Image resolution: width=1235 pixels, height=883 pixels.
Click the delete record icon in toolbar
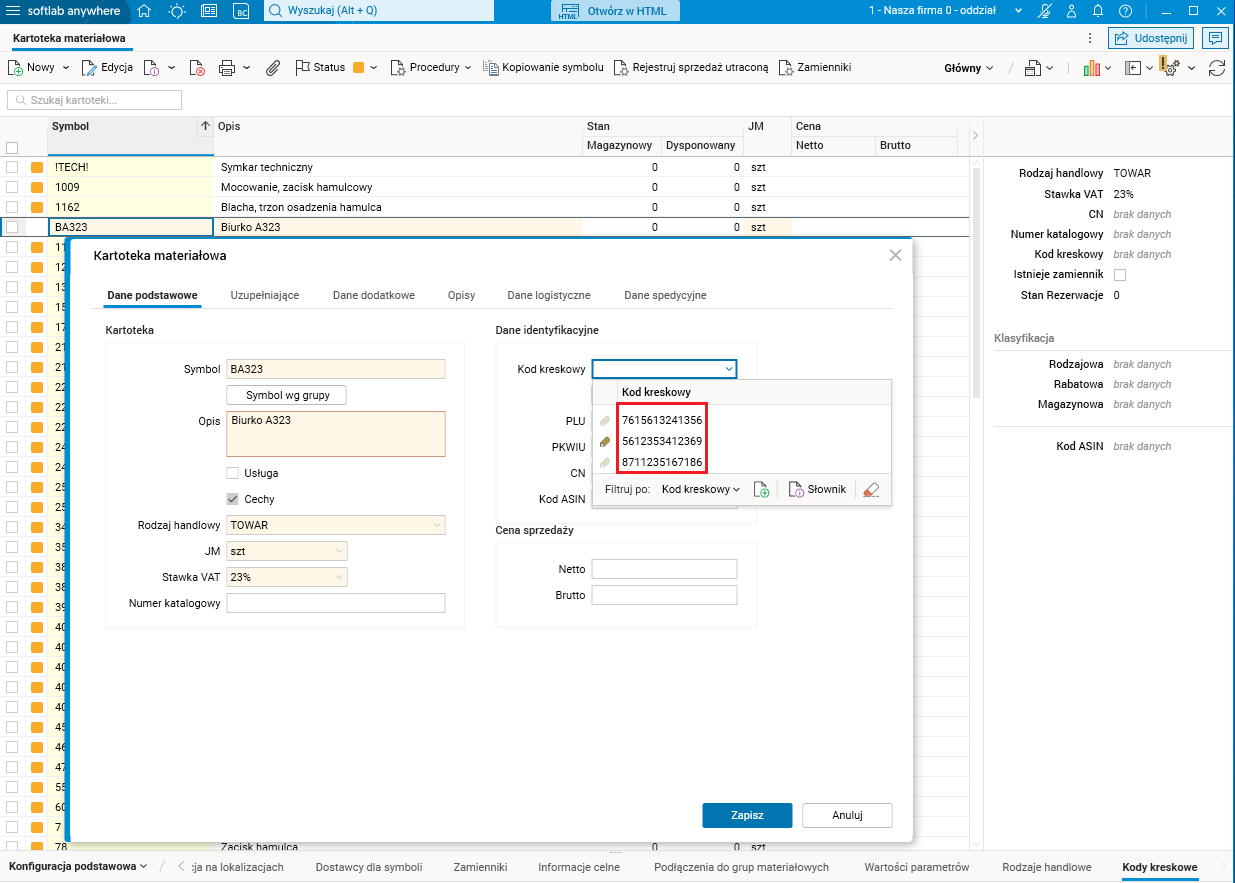coord(198,68)
